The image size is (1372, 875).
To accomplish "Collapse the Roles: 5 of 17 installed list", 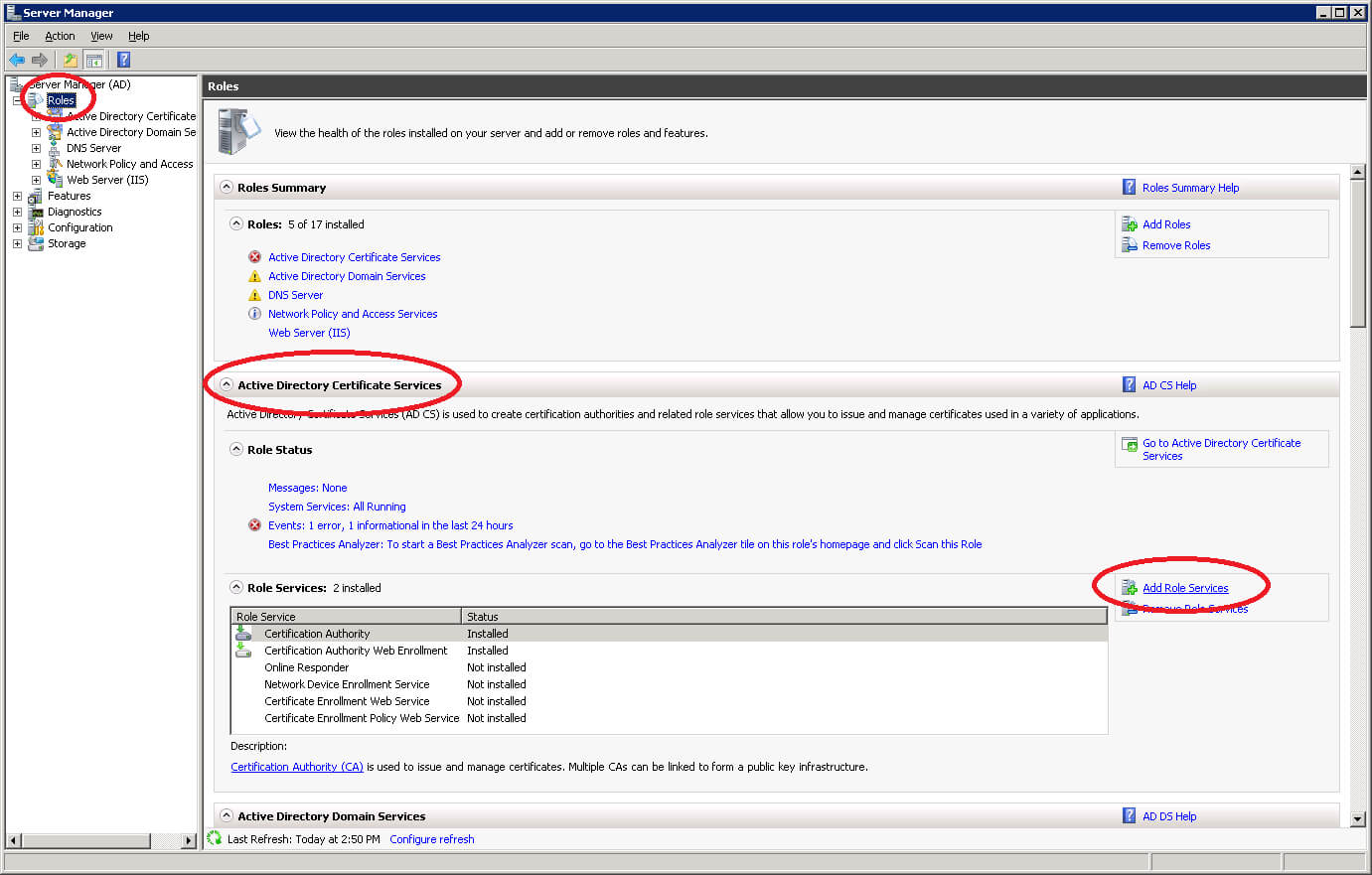I will [x=236, y=223].
